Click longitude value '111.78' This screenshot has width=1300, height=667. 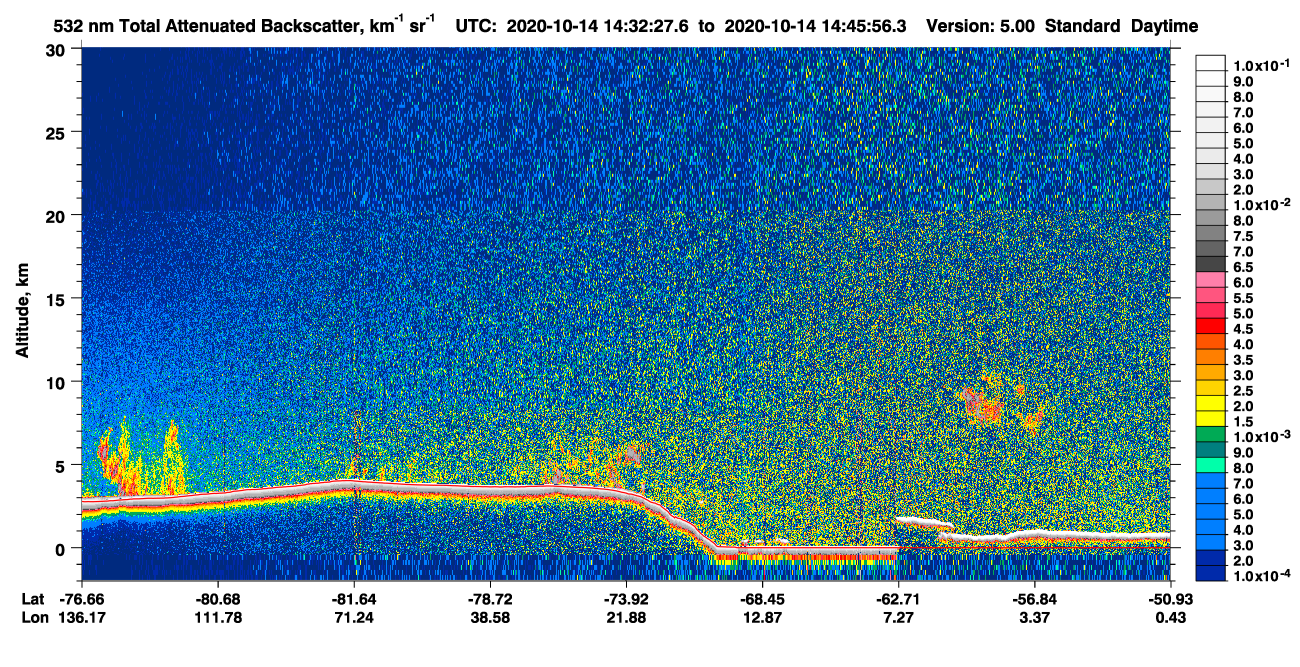pyautogui.click(x=218, y=617)
